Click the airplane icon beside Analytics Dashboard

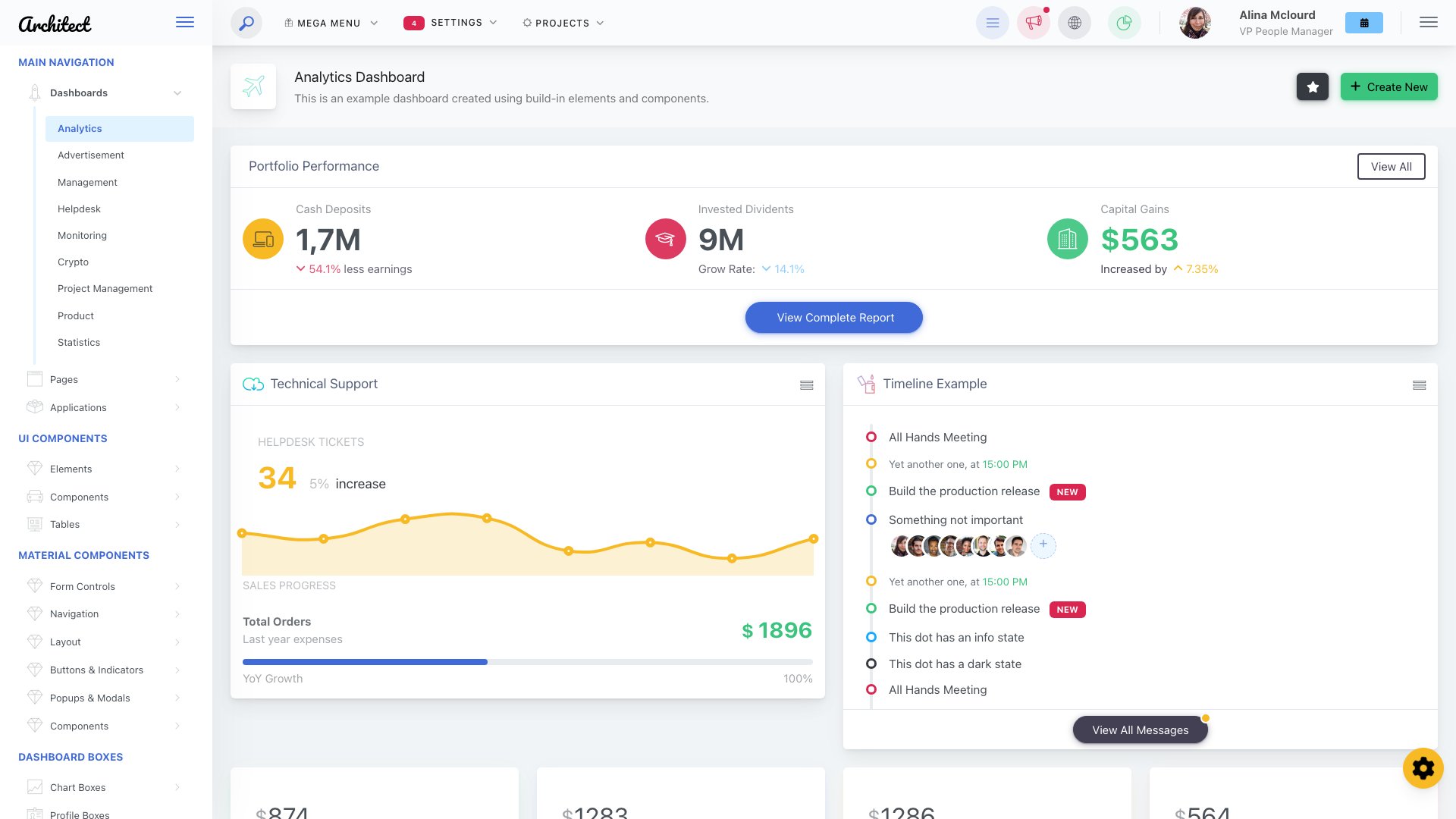pyautogui.click(x=253, y=86)
